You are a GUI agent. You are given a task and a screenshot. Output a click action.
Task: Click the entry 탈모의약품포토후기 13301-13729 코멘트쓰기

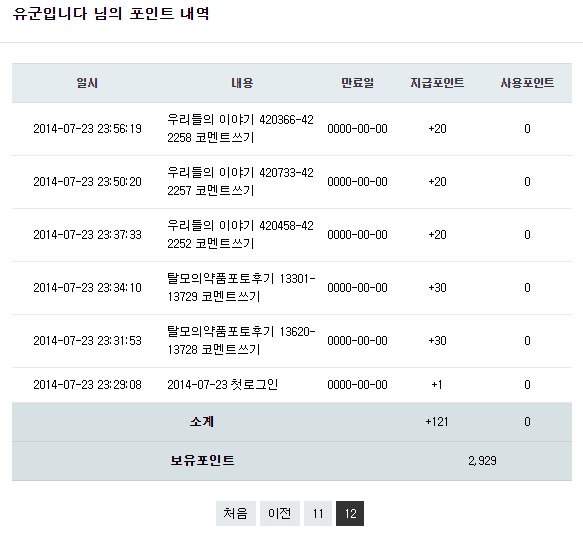click(x=241, y=288)
